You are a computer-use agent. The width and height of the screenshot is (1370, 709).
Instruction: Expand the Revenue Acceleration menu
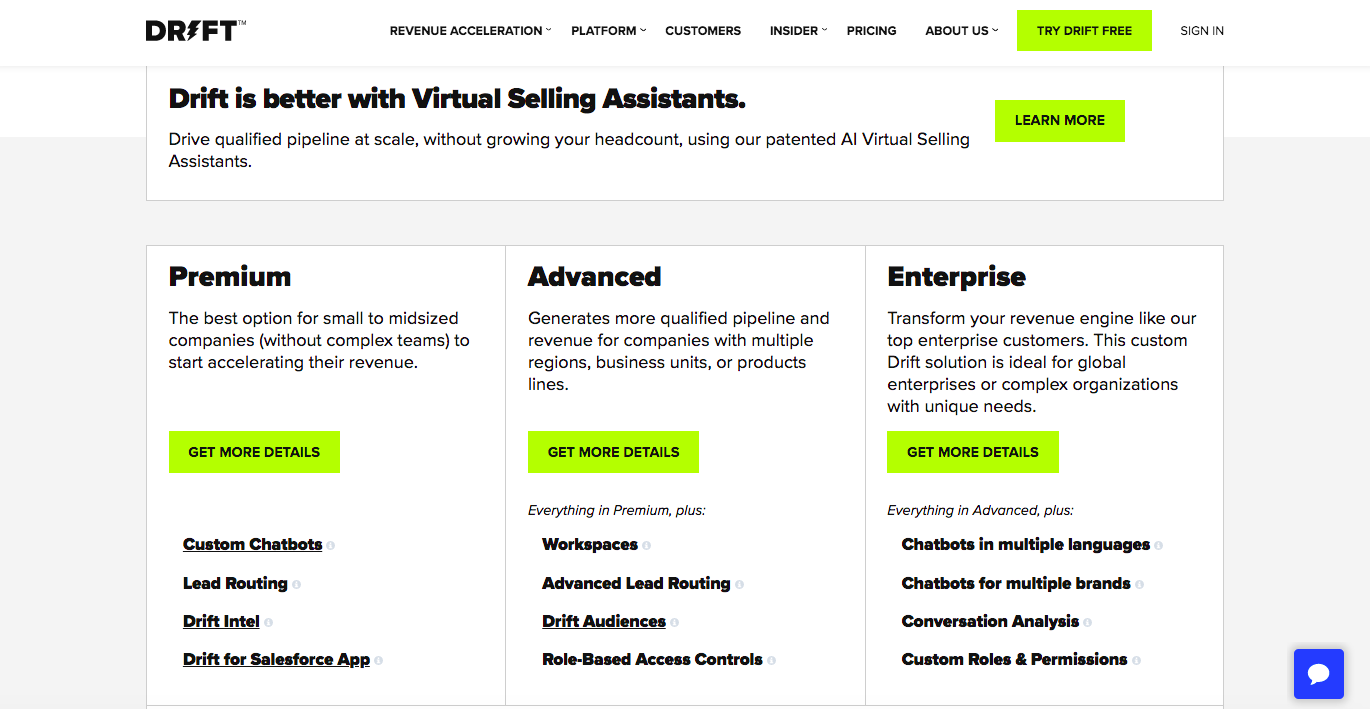point(470,31)
